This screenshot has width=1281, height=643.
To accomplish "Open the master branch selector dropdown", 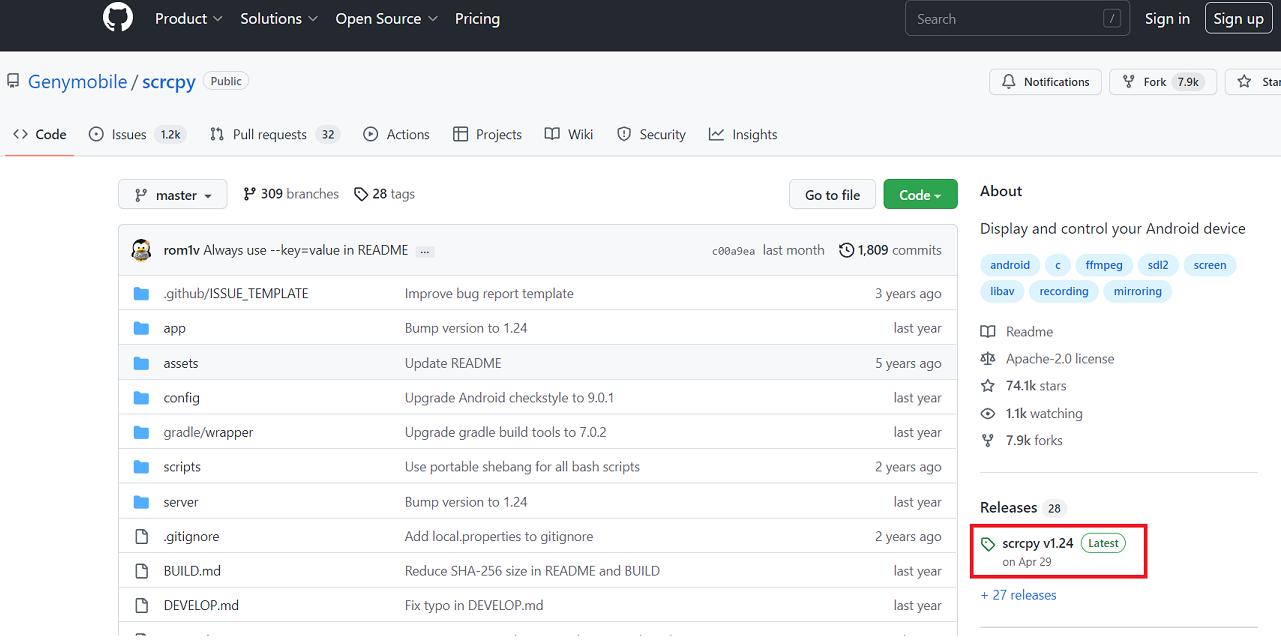I will (173, 195).
